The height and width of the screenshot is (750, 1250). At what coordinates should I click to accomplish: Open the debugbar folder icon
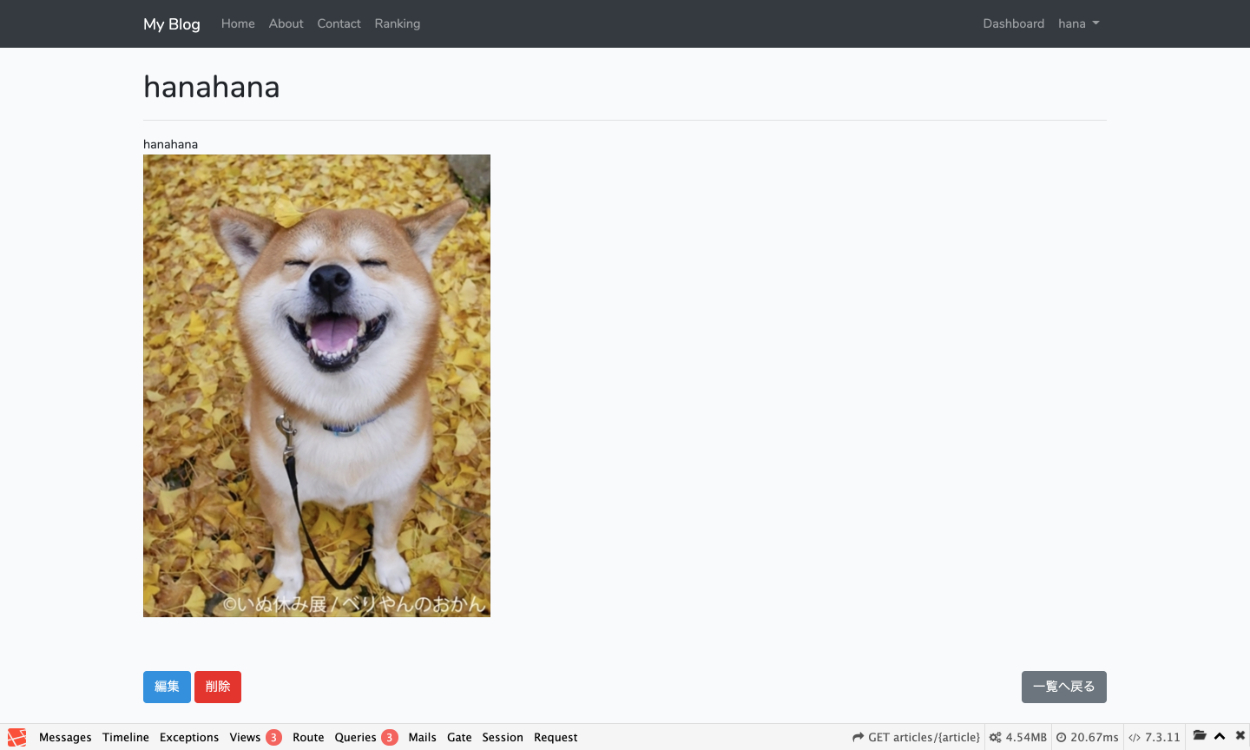[1199, 736]
